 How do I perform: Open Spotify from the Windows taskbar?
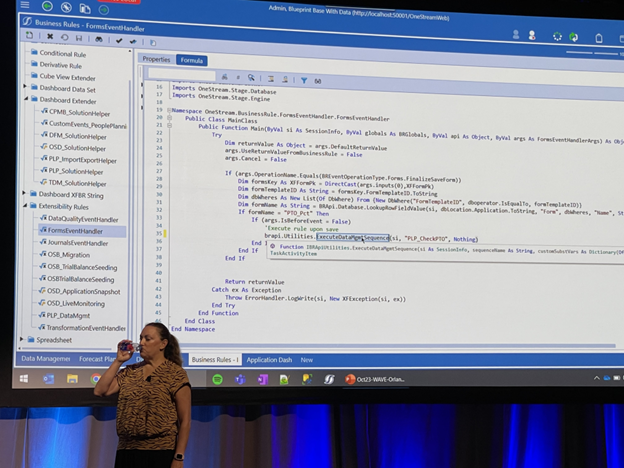[217, 379]
